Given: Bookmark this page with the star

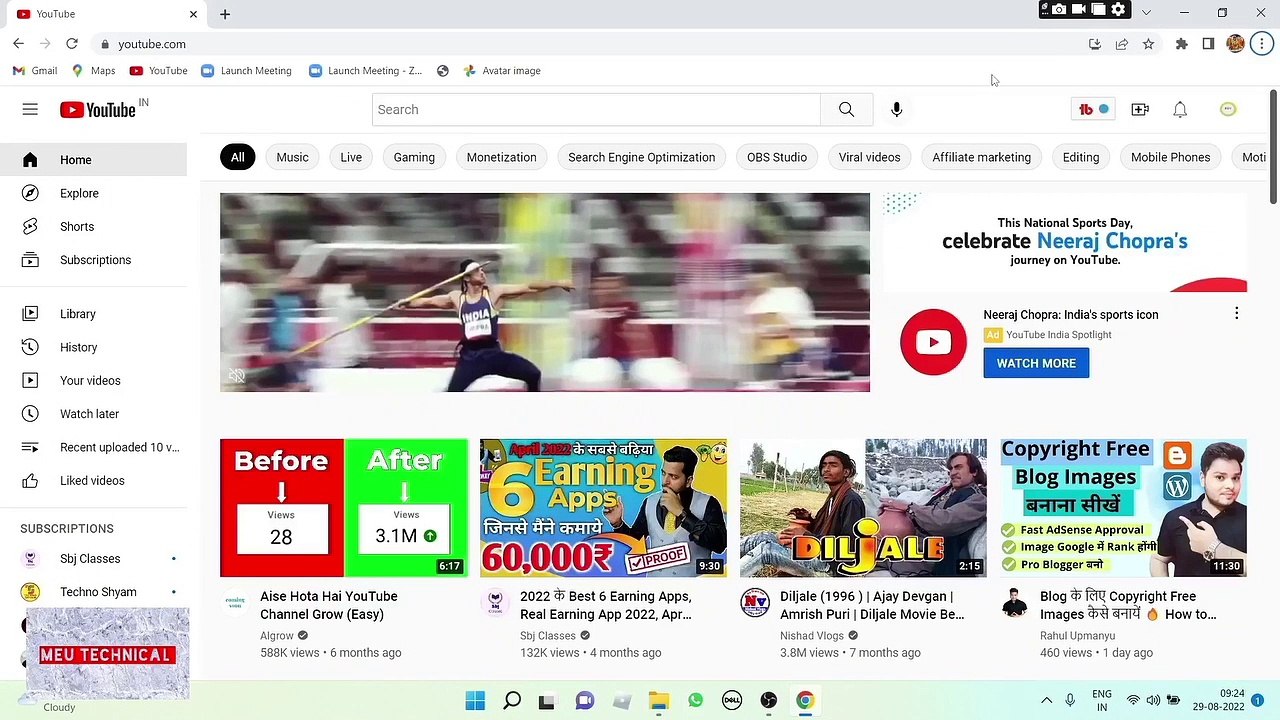Looking at the screenshot, I should point(1148,44).
